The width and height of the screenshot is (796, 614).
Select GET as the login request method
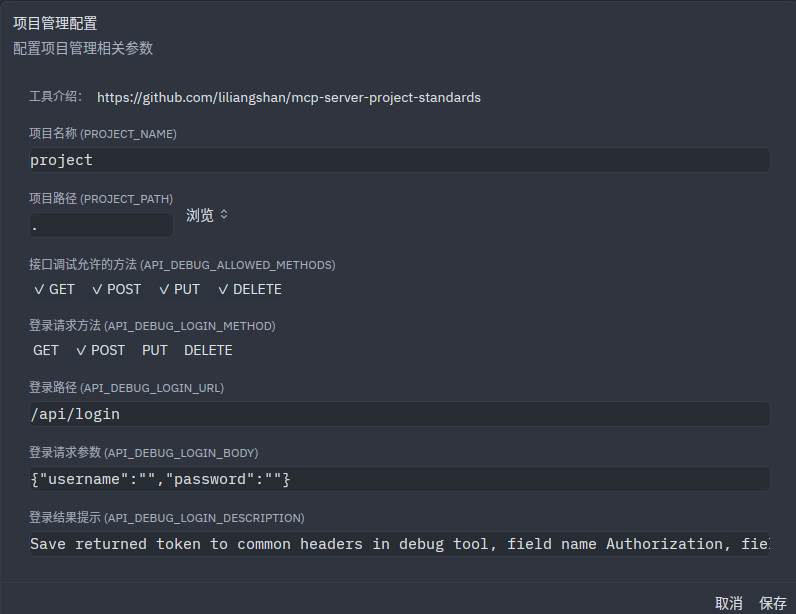tap(46, 350)
